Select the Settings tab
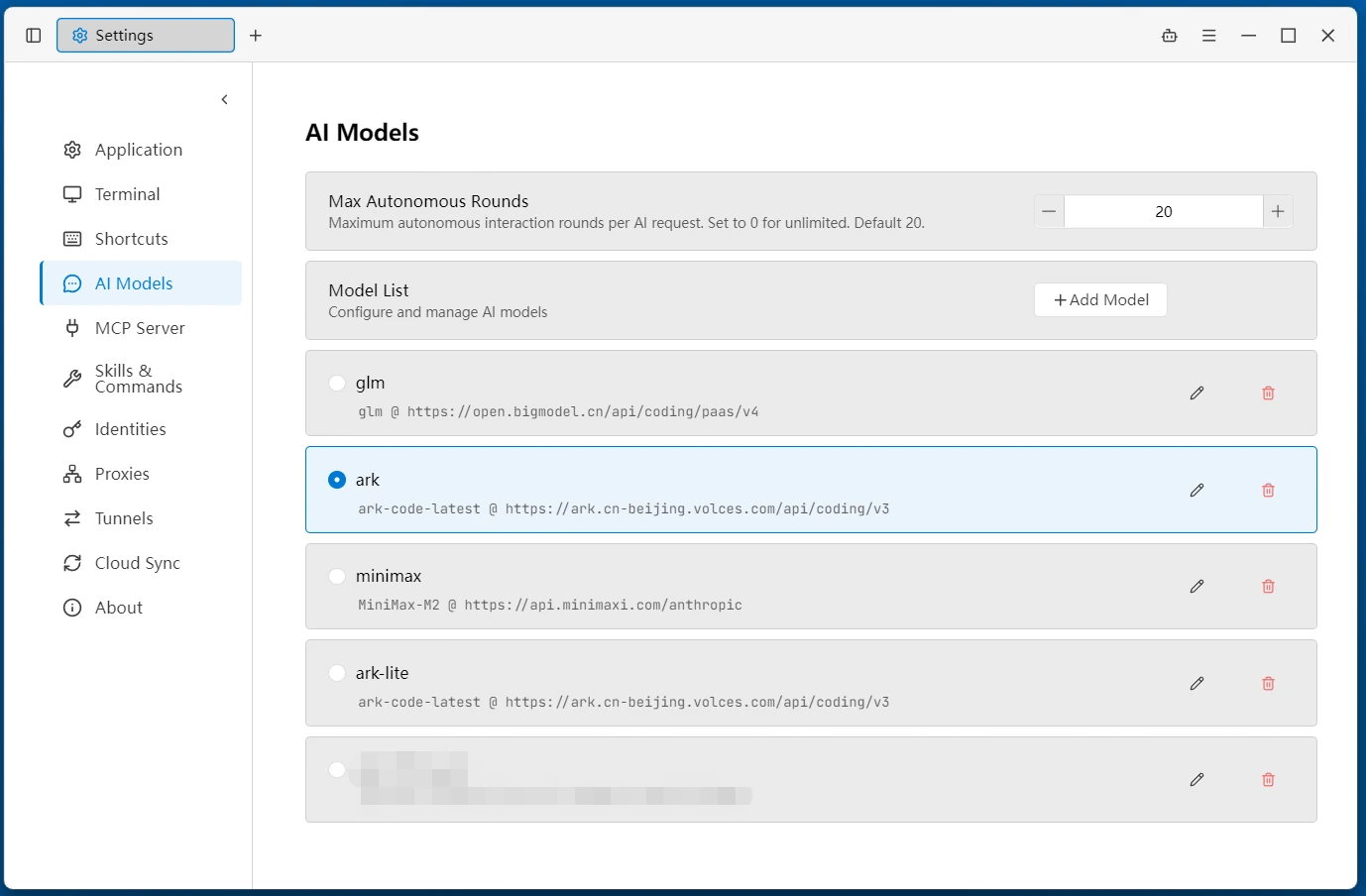 [146, 36]
